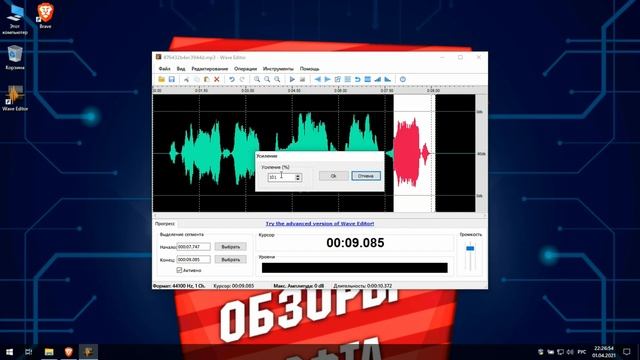
Task: Open the Помощь menu
Action: point(309,69)
